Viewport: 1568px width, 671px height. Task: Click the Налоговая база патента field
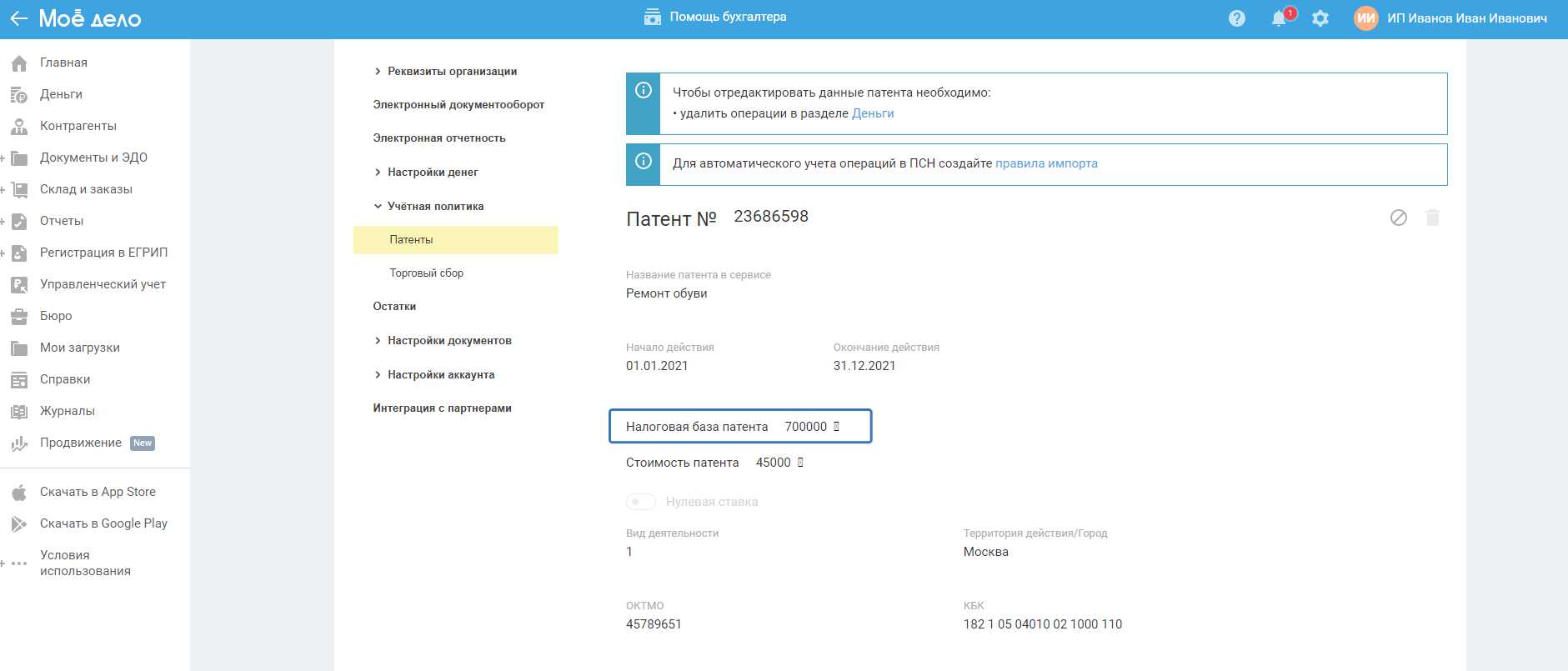pos(740,427)
